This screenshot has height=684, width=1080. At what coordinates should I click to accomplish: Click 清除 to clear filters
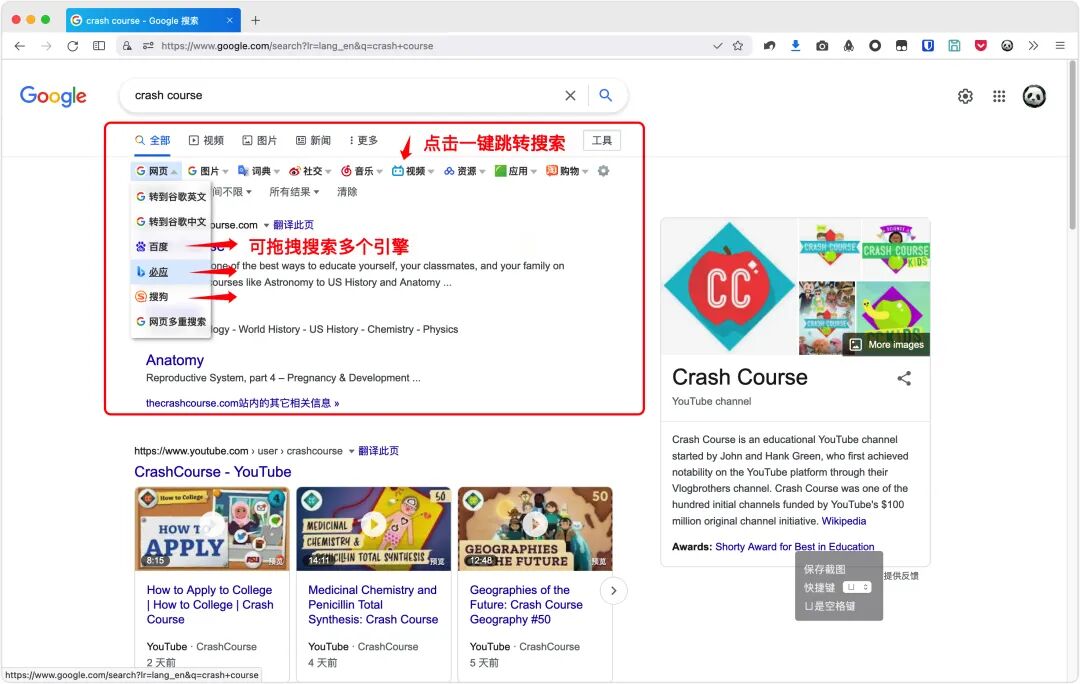click(347, 192)
